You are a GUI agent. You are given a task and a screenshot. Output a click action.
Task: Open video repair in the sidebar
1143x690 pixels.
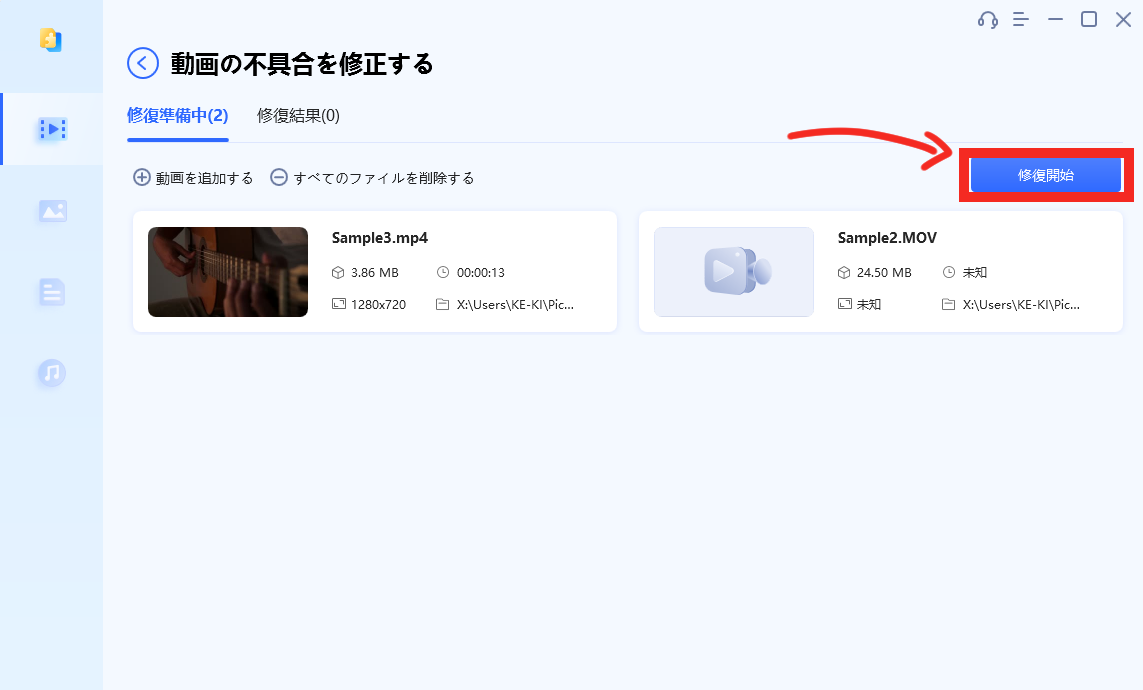click(x=52, y=129)
